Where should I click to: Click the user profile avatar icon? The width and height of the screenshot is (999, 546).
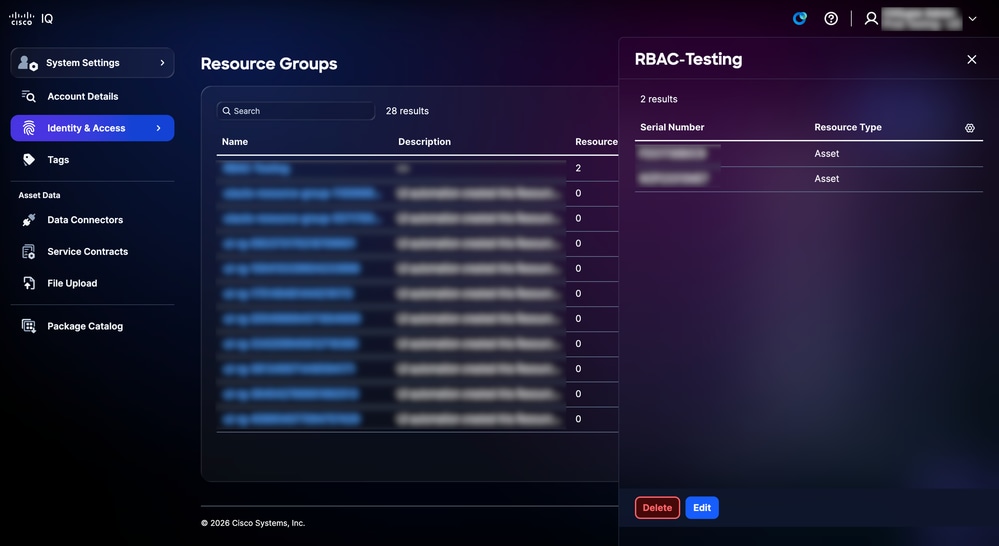tap(871, 18)
